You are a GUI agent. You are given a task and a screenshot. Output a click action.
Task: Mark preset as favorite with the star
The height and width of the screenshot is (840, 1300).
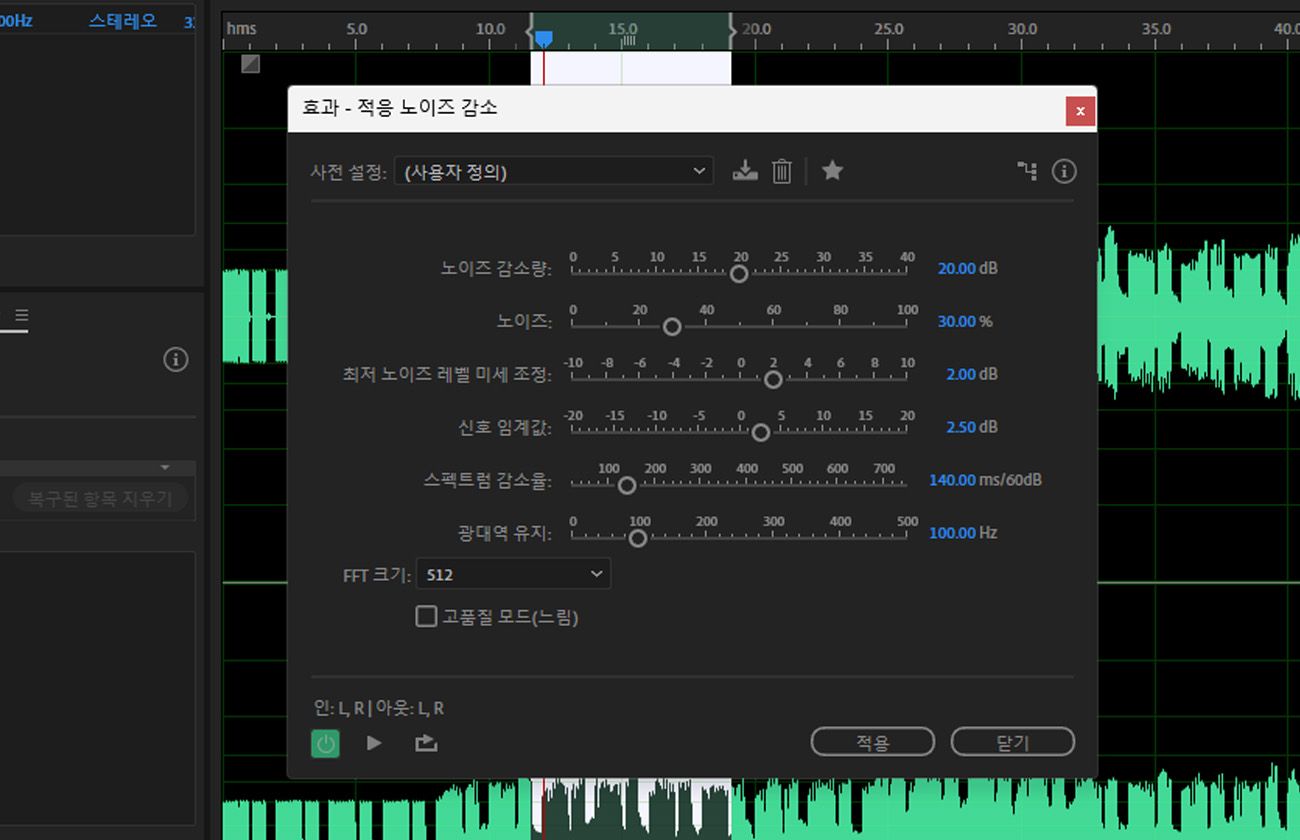click(x=833, y=171)
